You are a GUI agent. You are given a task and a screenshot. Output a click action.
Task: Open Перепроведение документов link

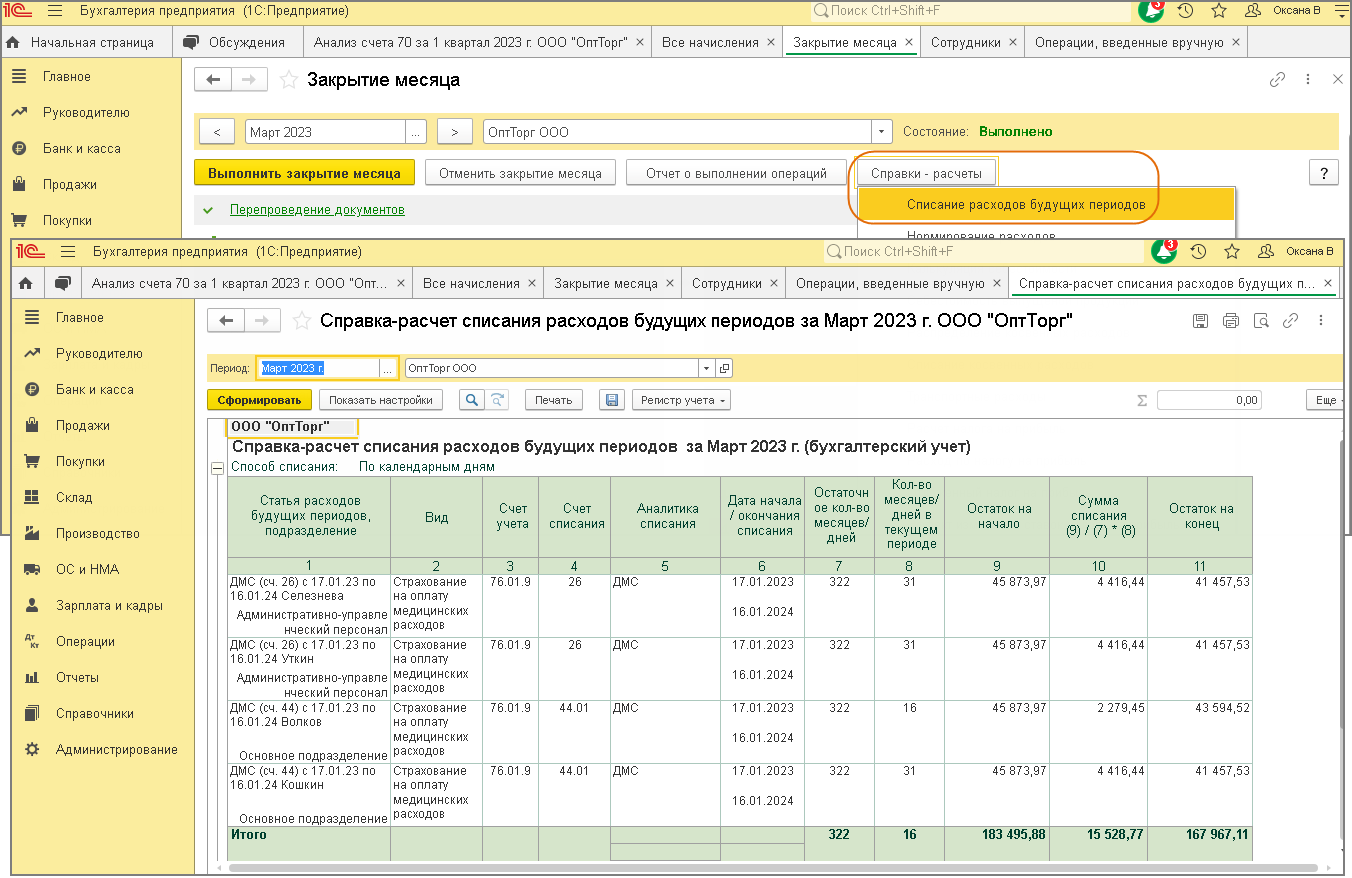click(317, 210)
